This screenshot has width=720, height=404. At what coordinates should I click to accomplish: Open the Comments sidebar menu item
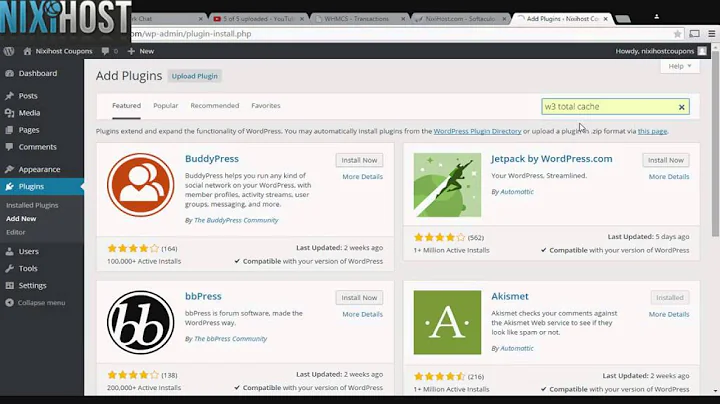[37, 147]
